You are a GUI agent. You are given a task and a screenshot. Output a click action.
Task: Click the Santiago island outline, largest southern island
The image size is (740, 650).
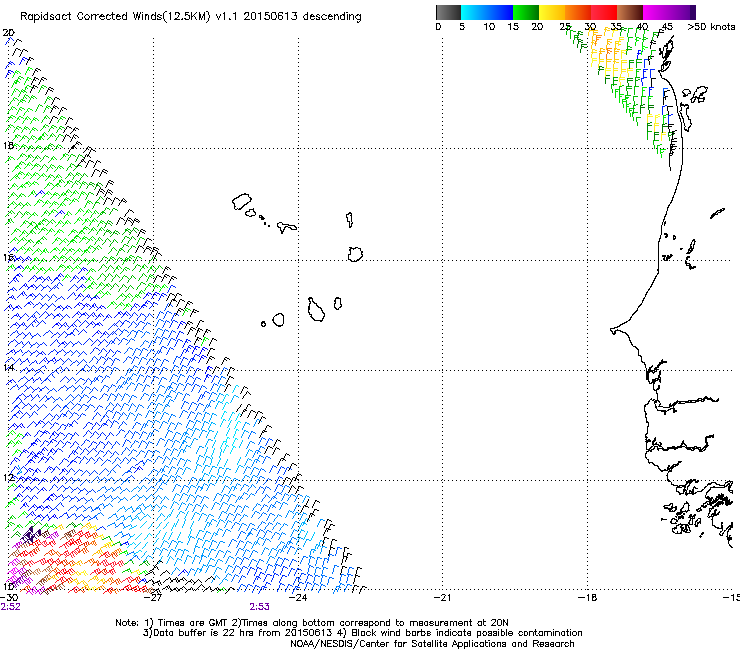(316, 310)
